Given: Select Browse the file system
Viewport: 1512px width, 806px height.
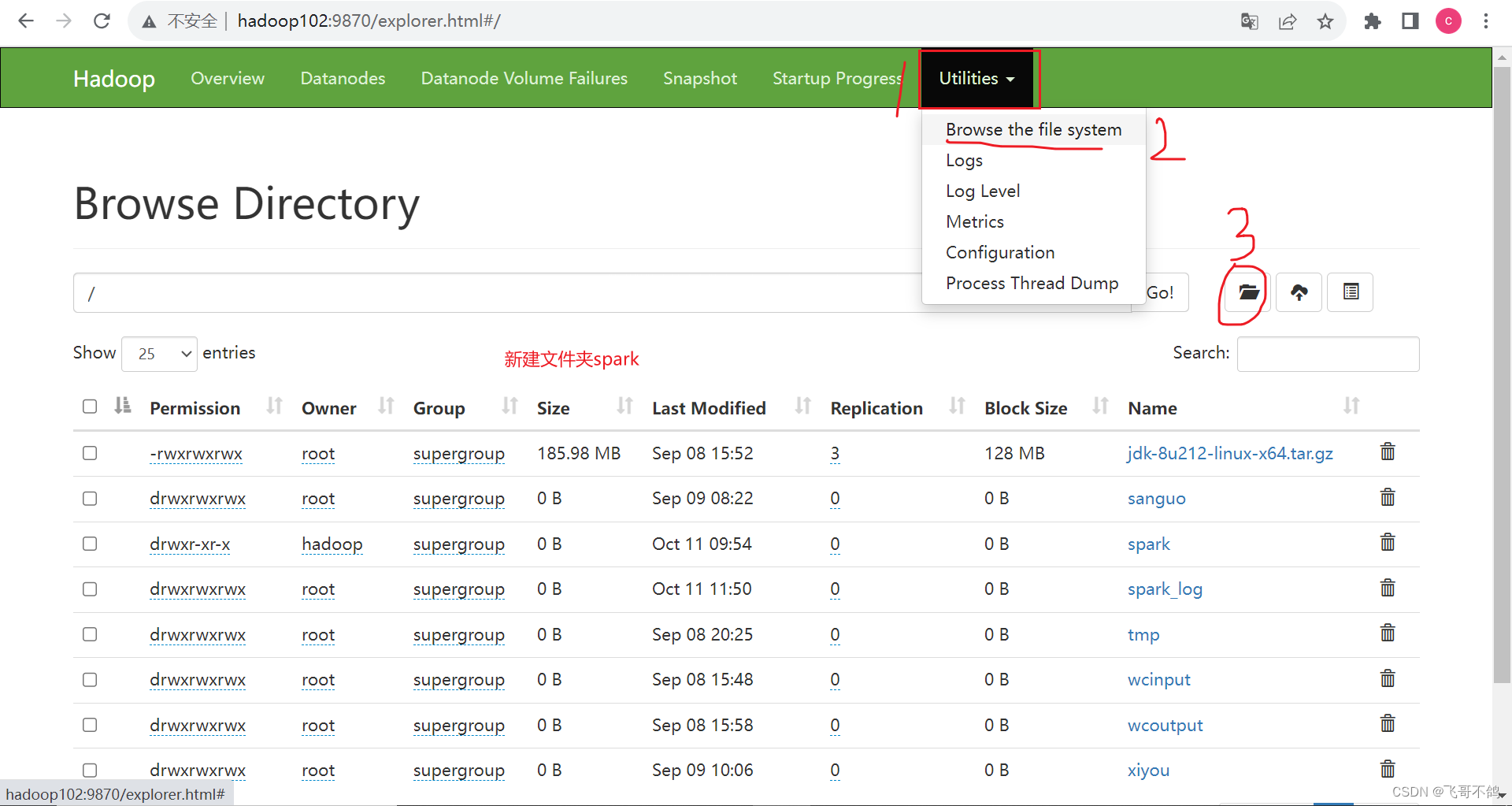Looking at the screenshot, I should (x=1033, y=129).
